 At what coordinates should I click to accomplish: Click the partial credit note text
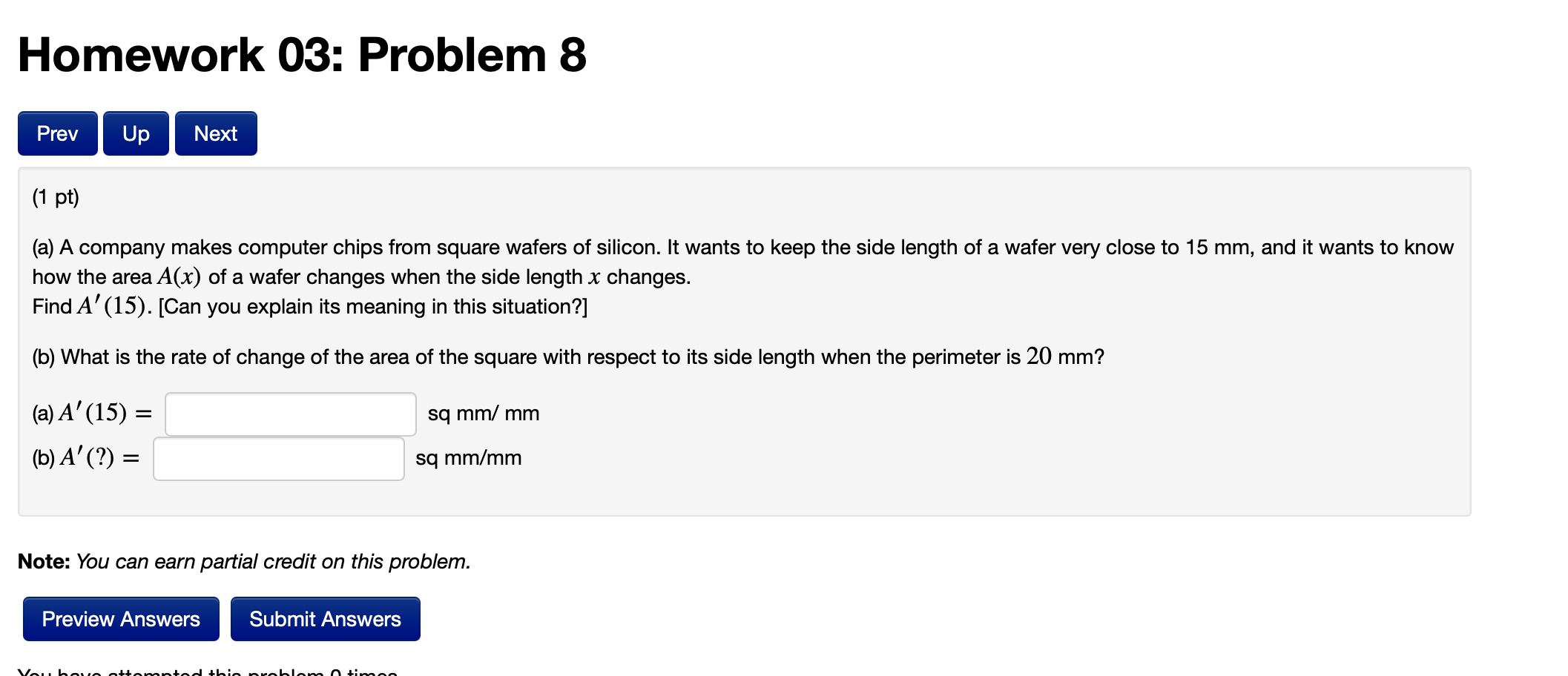tap(243, 562)
